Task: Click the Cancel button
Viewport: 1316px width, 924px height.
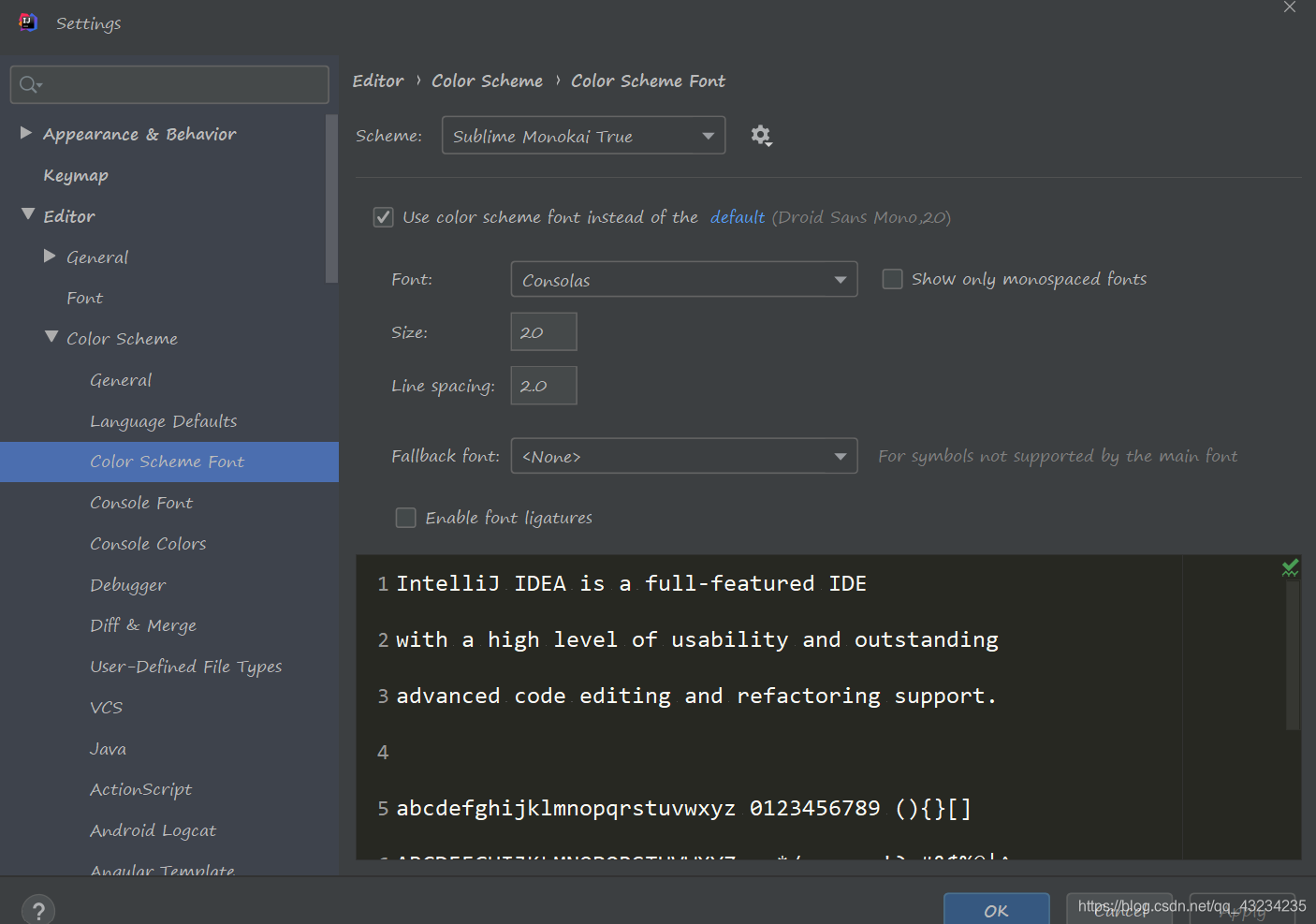Action: [1119, 910]
